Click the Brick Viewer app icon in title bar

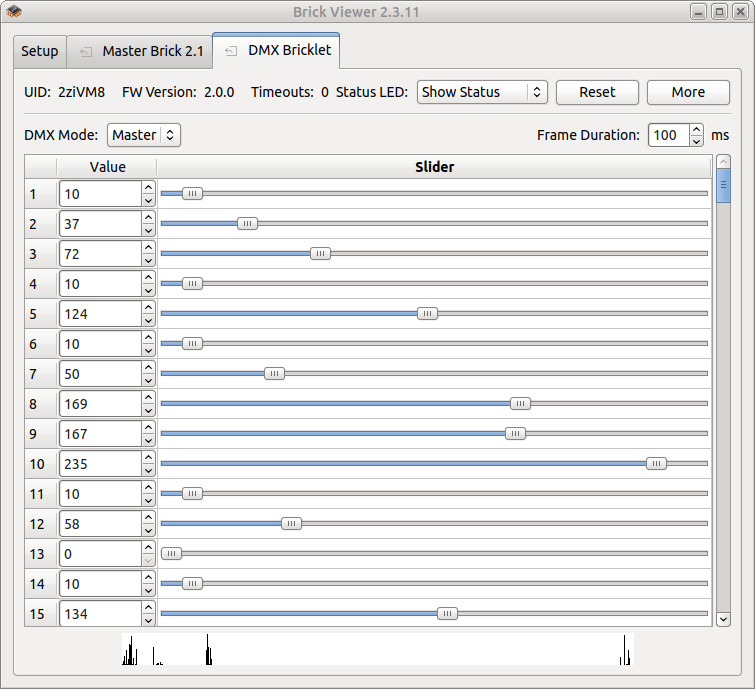tap(14, 12)
